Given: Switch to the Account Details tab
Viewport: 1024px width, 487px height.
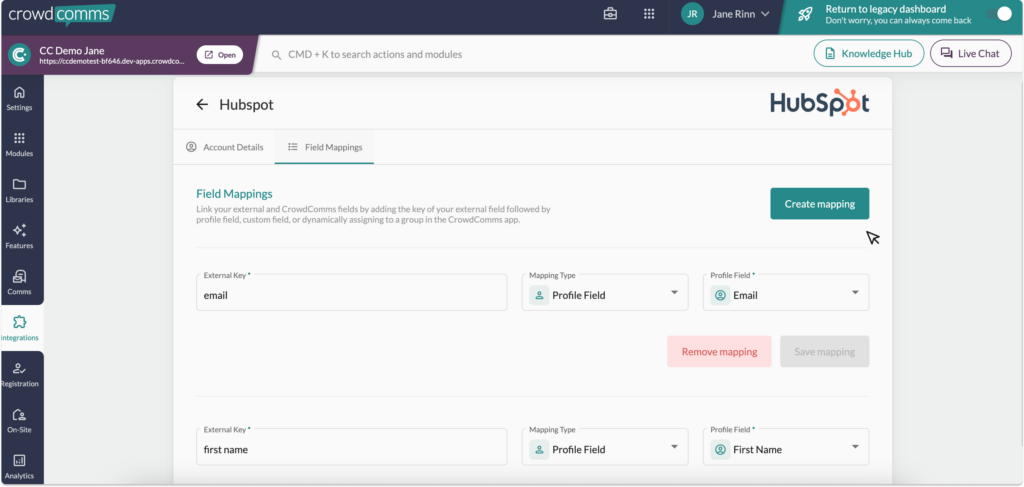Looking at the screenshot, I should 224,147.
